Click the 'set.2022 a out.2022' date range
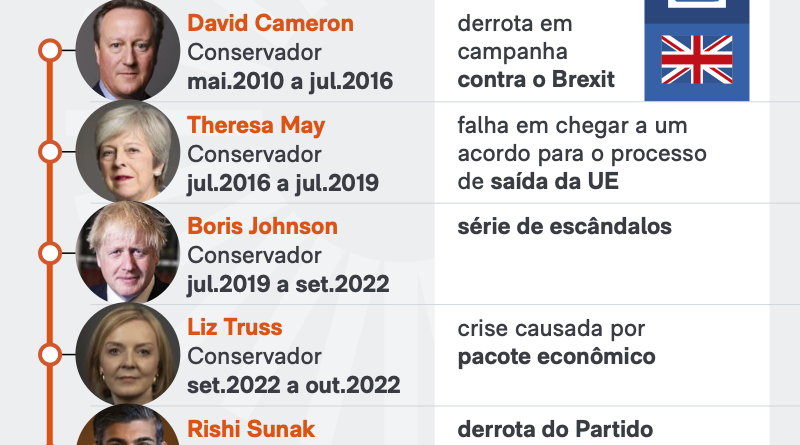The image size is (800, 445). [x=293, y=385]
